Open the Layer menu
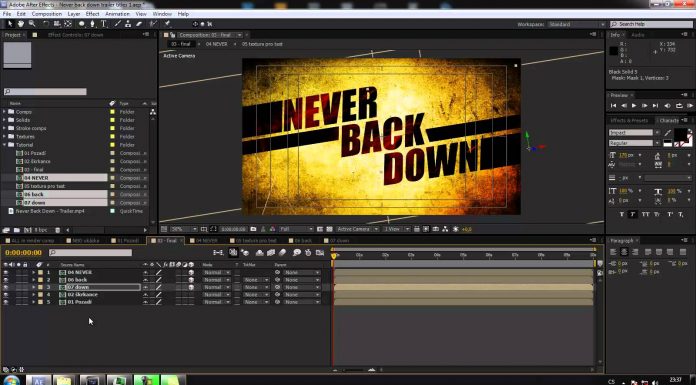This screenshot has height=385, width=696. [74, 14]
